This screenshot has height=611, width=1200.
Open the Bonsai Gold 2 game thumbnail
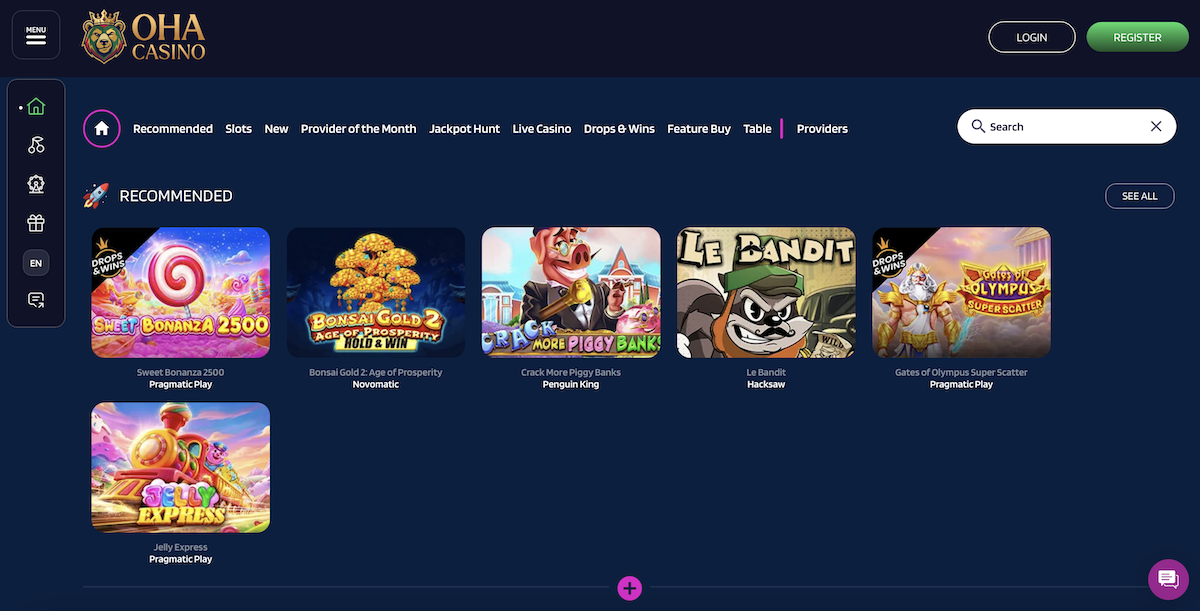tap(376, 292)
